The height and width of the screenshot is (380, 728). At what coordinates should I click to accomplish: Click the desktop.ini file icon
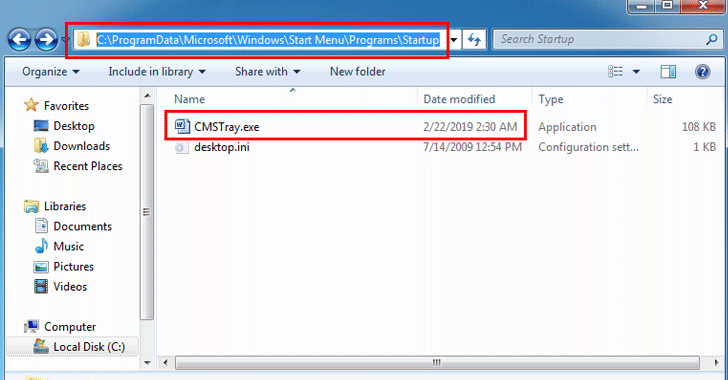point(182,148)
